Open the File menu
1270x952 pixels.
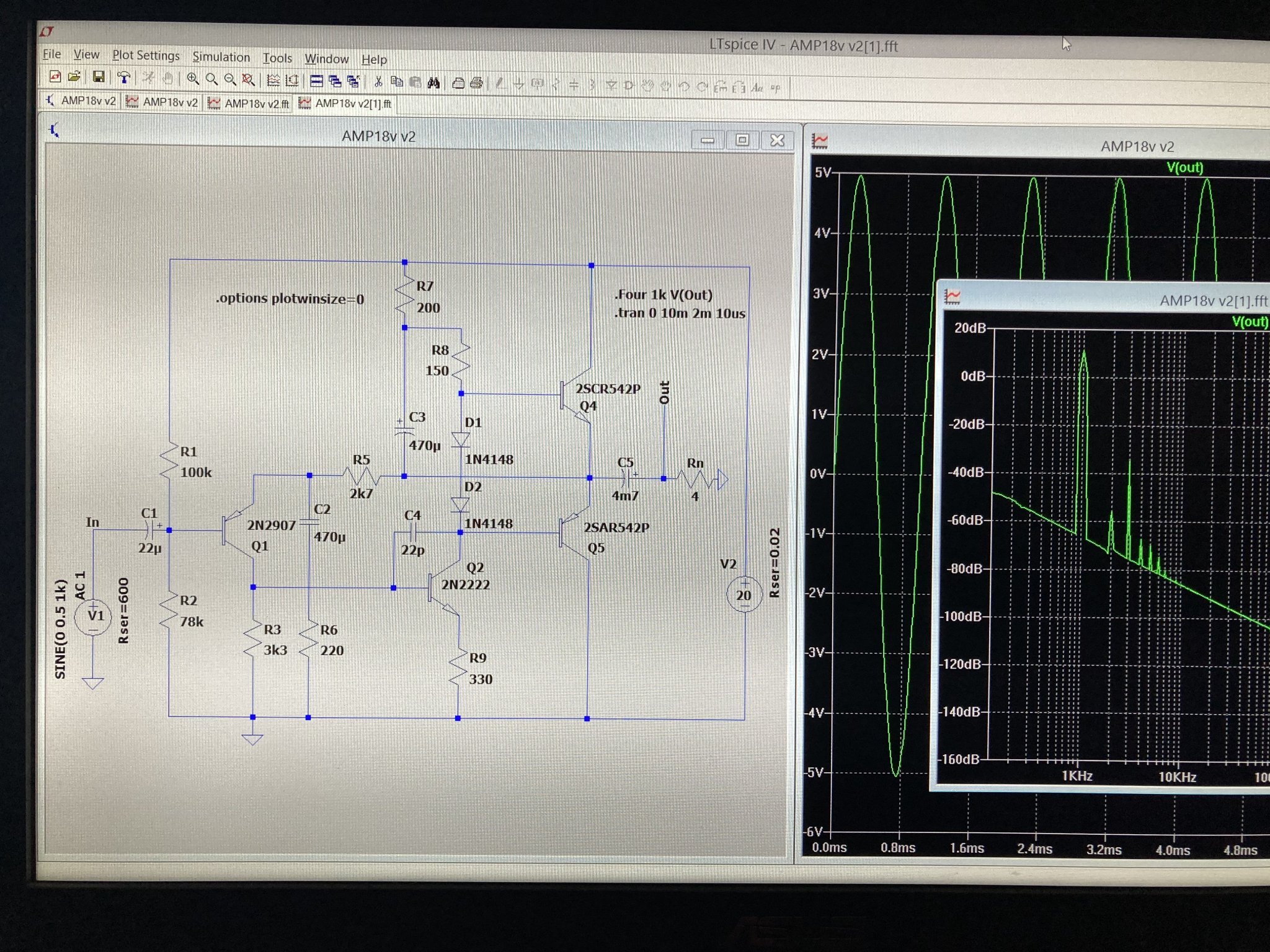[x=51, y=55]
